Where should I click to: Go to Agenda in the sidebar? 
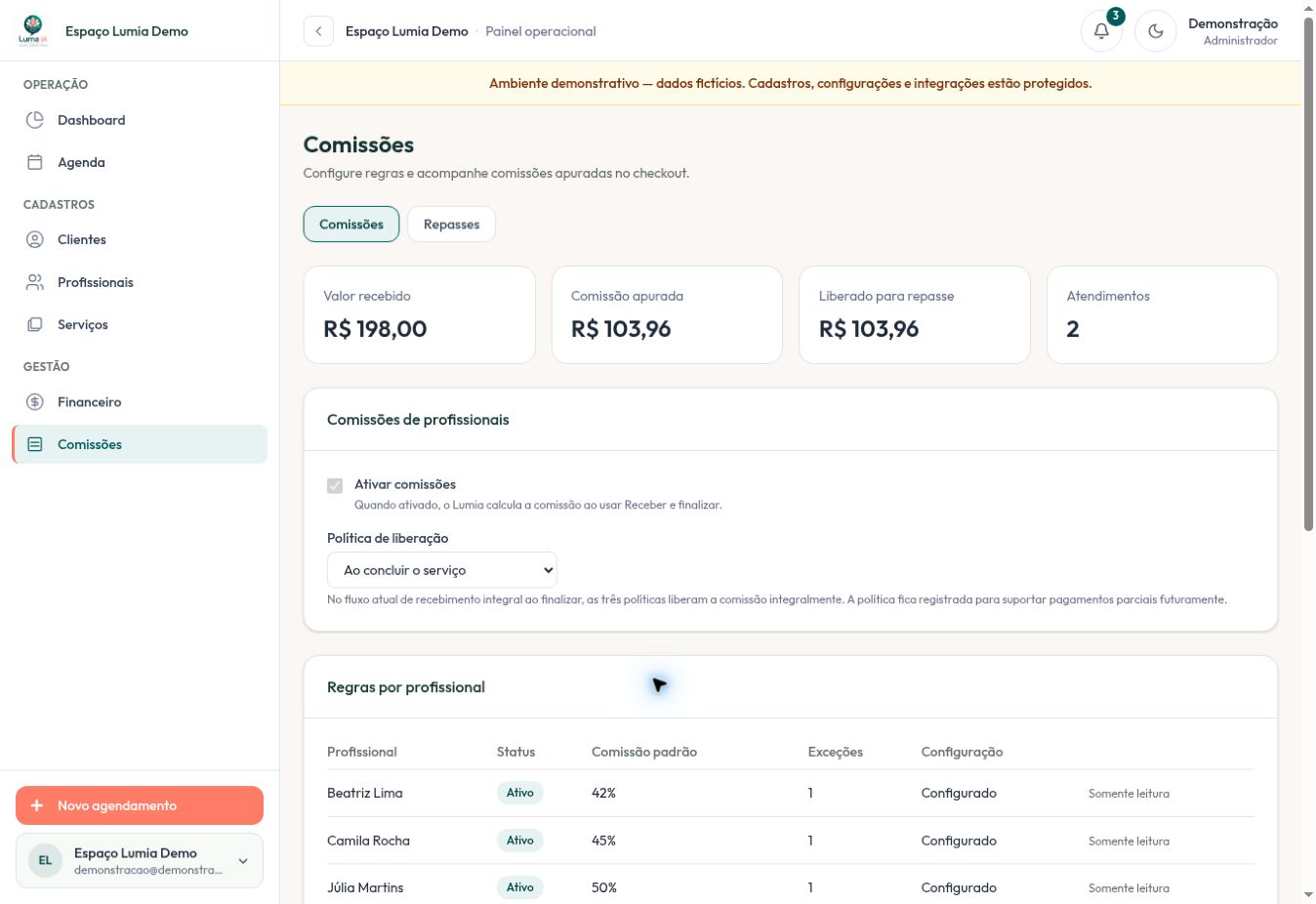point(140,162)
